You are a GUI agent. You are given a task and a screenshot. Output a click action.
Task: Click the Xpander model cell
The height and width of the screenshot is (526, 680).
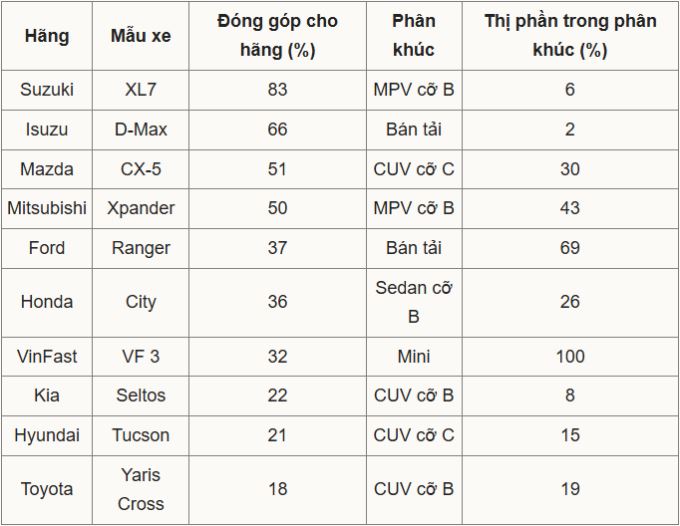tap(140, 208)
